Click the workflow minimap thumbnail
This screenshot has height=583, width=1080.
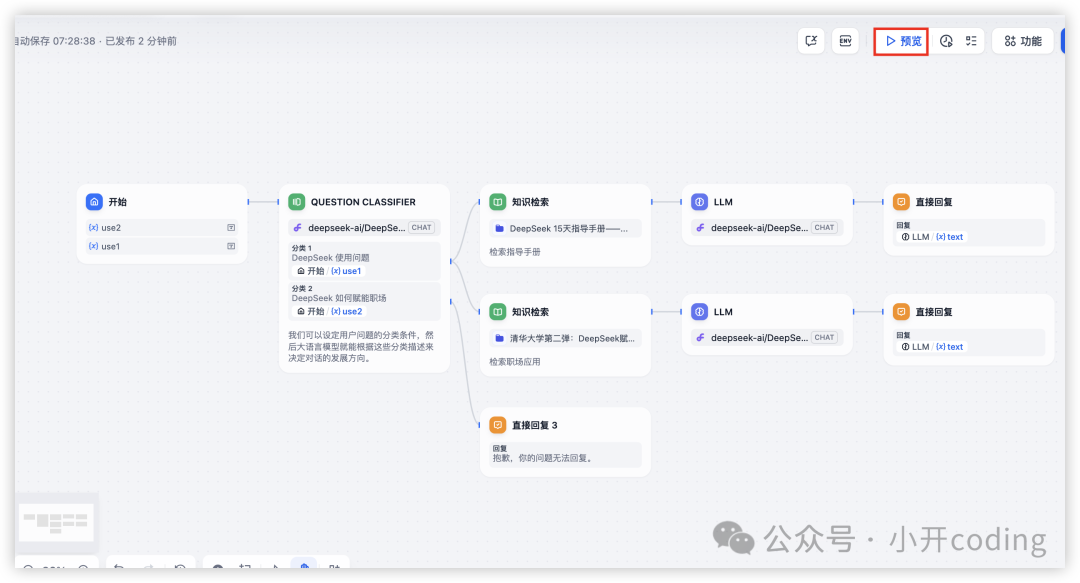tap(55, 522)
